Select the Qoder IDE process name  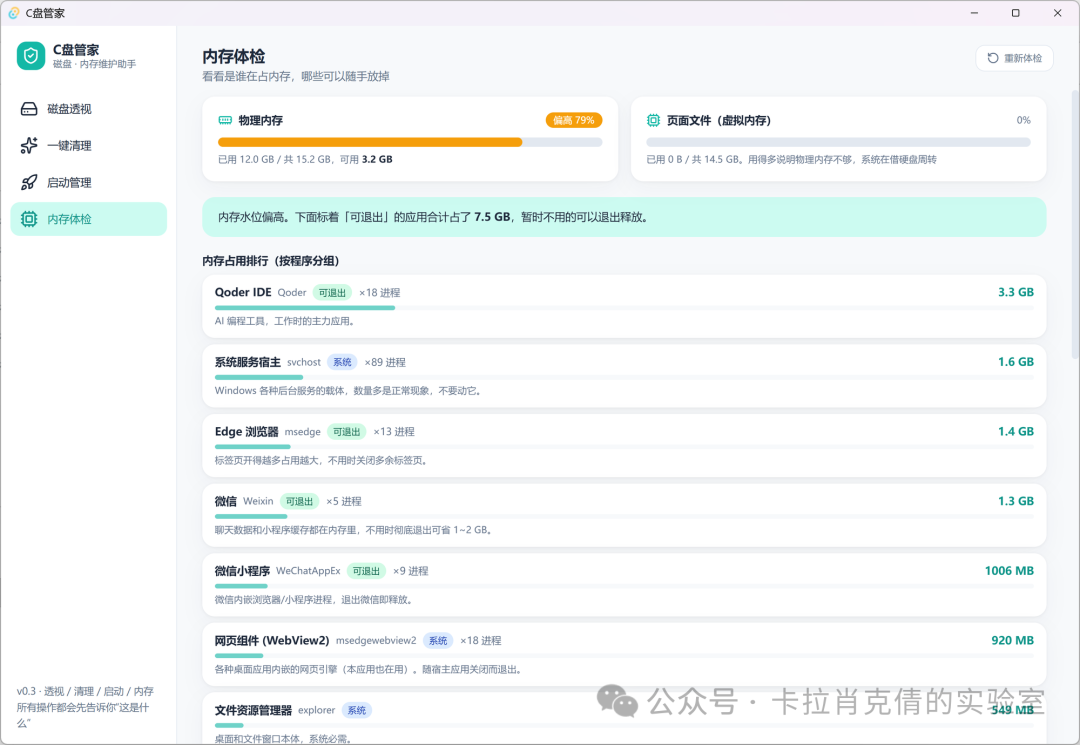(243, 292)
